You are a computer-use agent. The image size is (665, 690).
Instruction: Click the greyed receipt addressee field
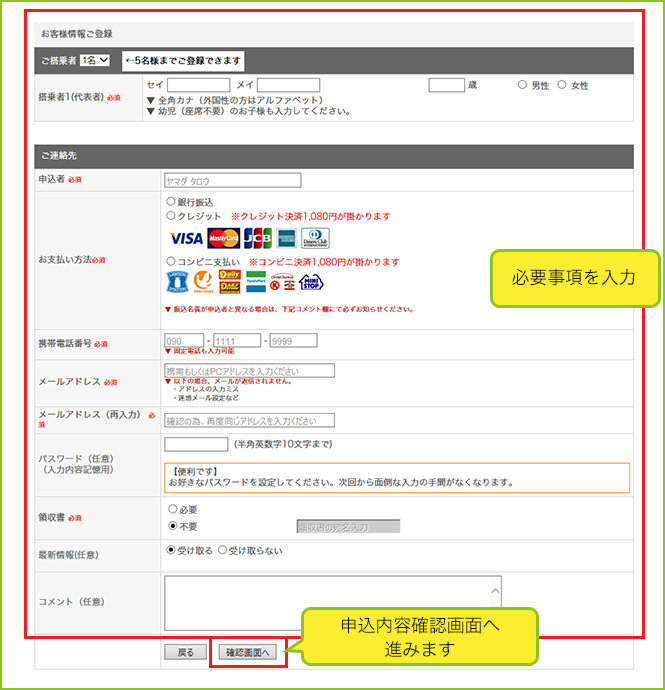pos(349,526)
